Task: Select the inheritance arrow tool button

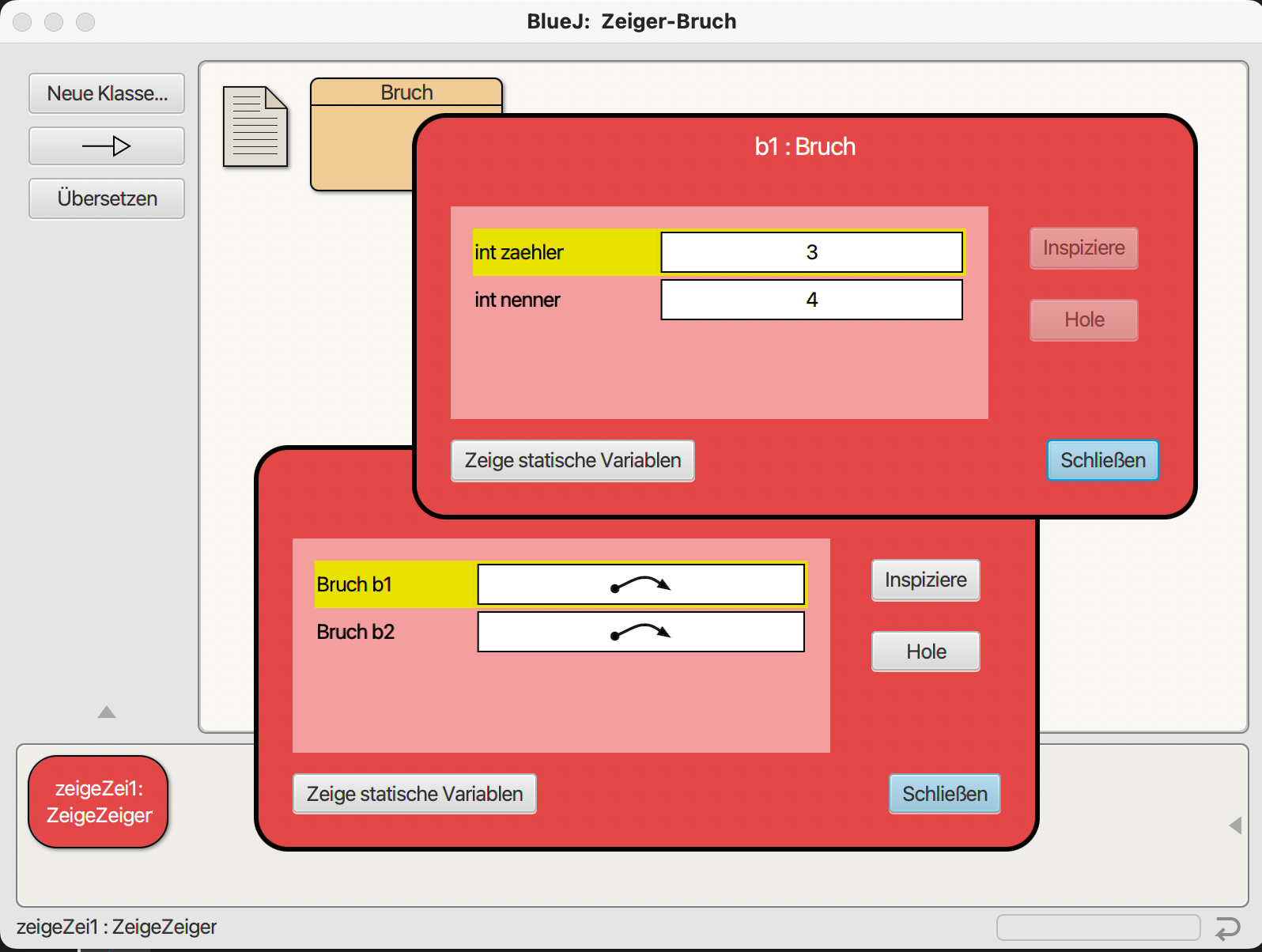Action: pyautogui.click(x=107, y=146)
